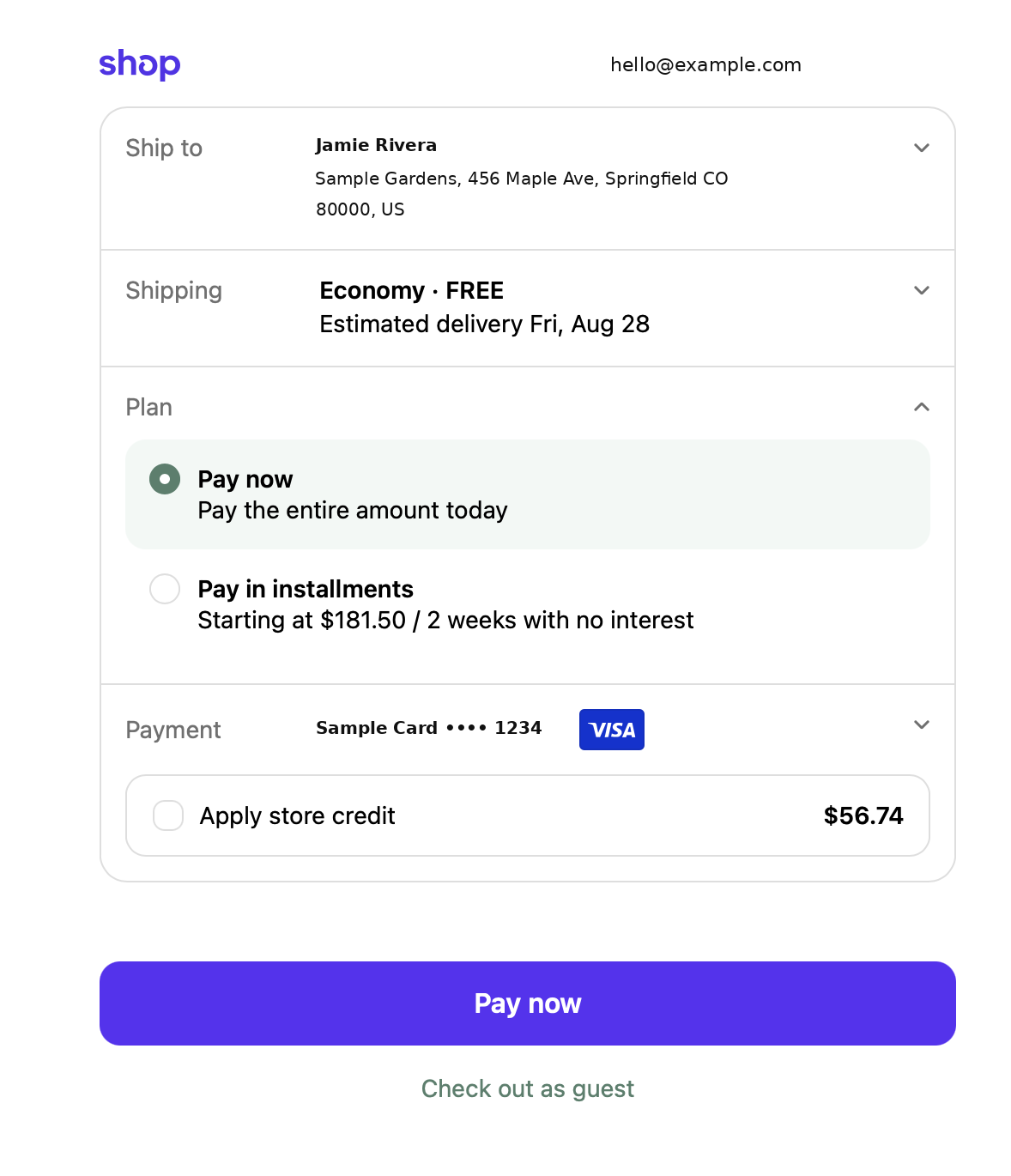The width and height of the screenshot is (1011, 1176).
Task: Click the Plan section heading
Action: (149, 407)
